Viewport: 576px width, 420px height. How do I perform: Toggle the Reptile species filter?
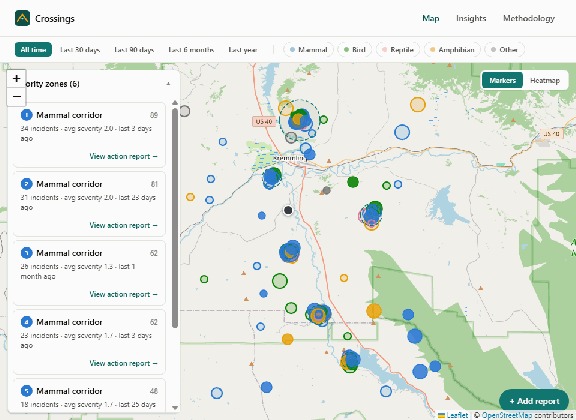click(398, 50)
